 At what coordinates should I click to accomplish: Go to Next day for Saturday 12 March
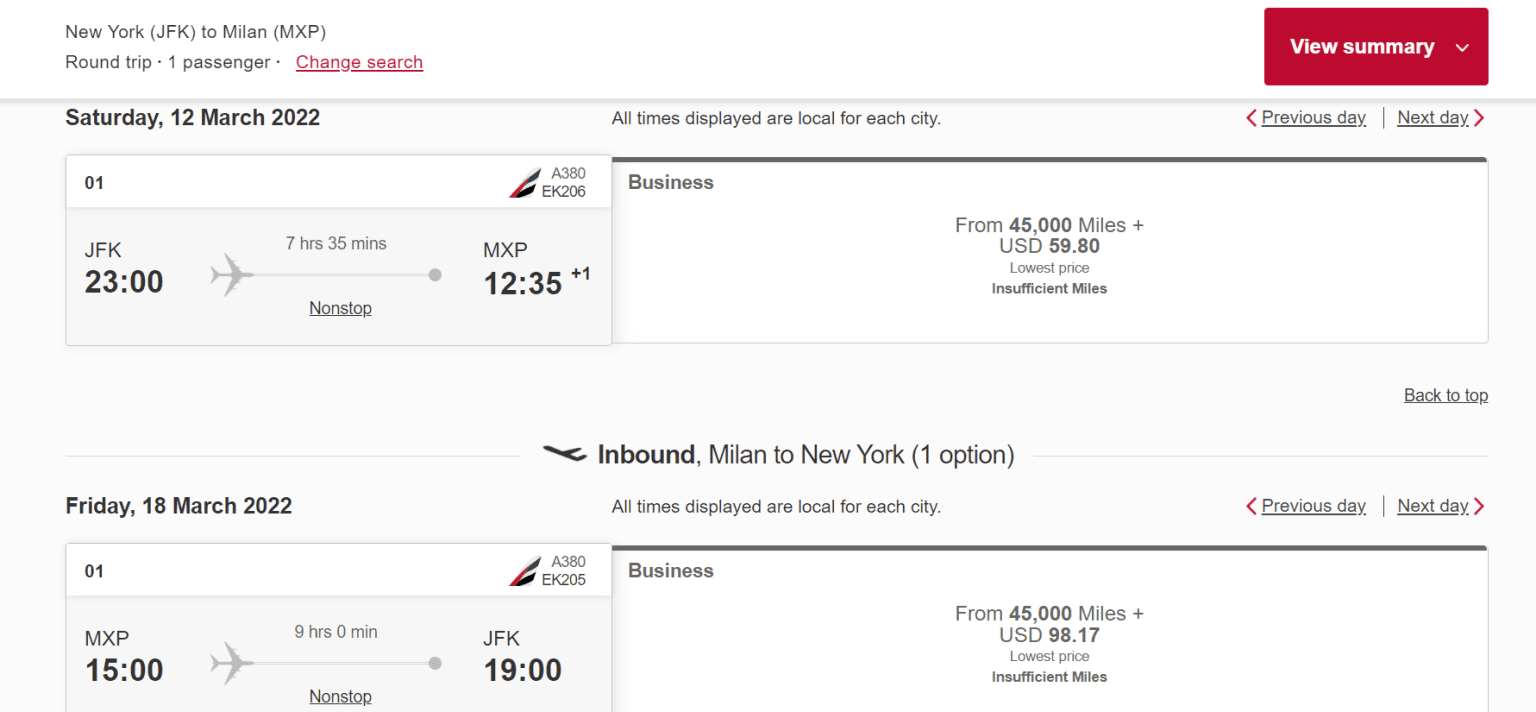point(1432,117)
